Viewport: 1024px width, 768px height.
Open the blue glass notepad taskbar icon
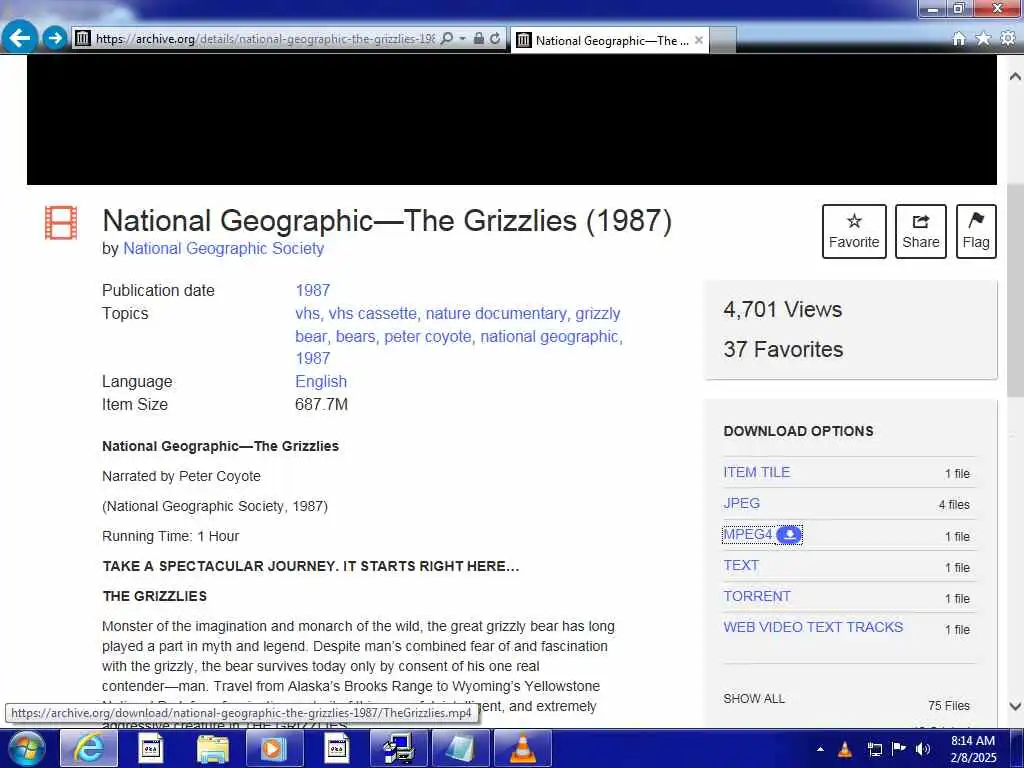460,748
